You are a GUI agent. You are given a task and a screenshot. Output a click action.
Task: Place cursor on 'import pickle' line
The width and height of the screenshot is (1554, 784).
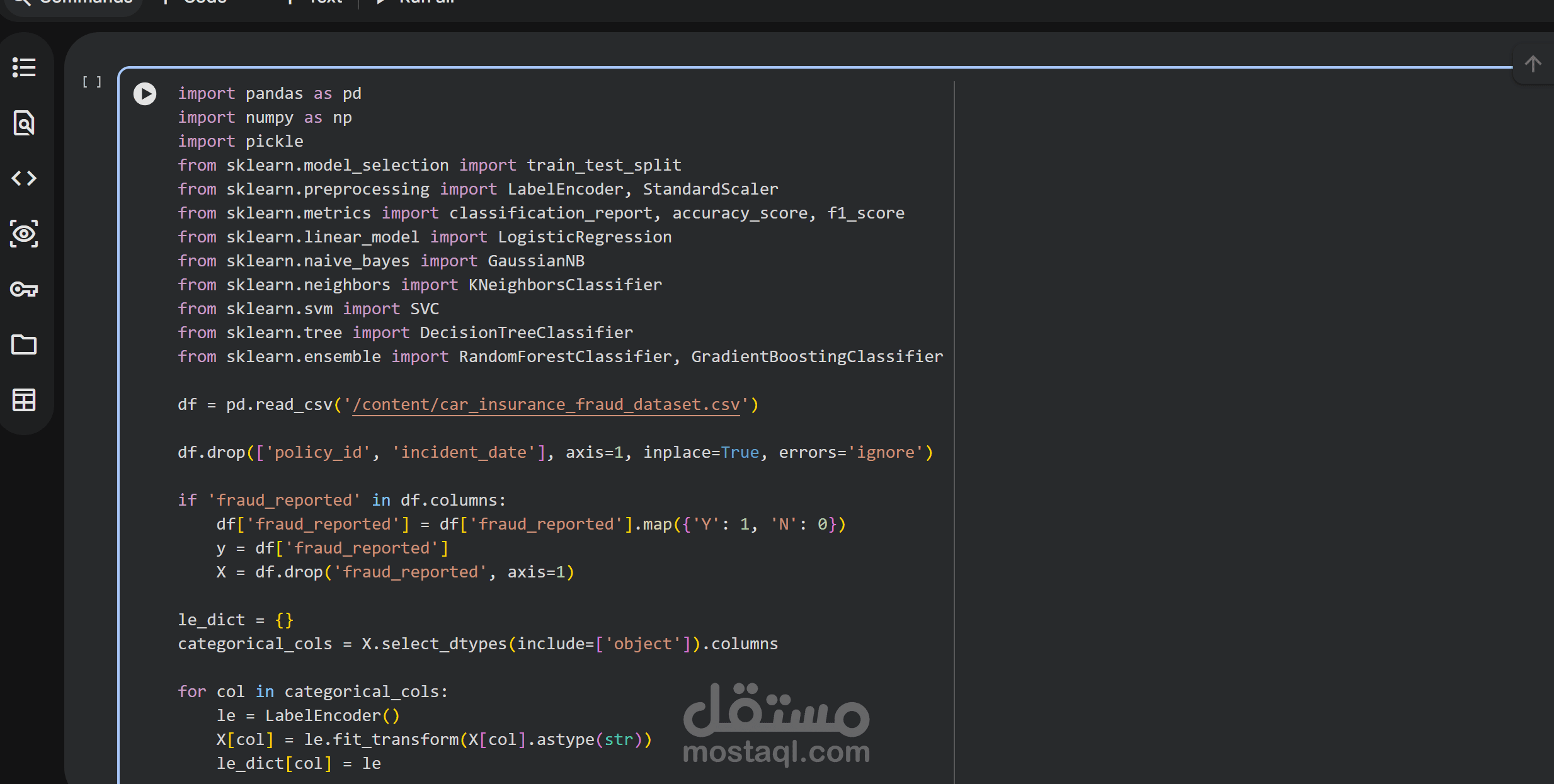[x=274, y=141]
